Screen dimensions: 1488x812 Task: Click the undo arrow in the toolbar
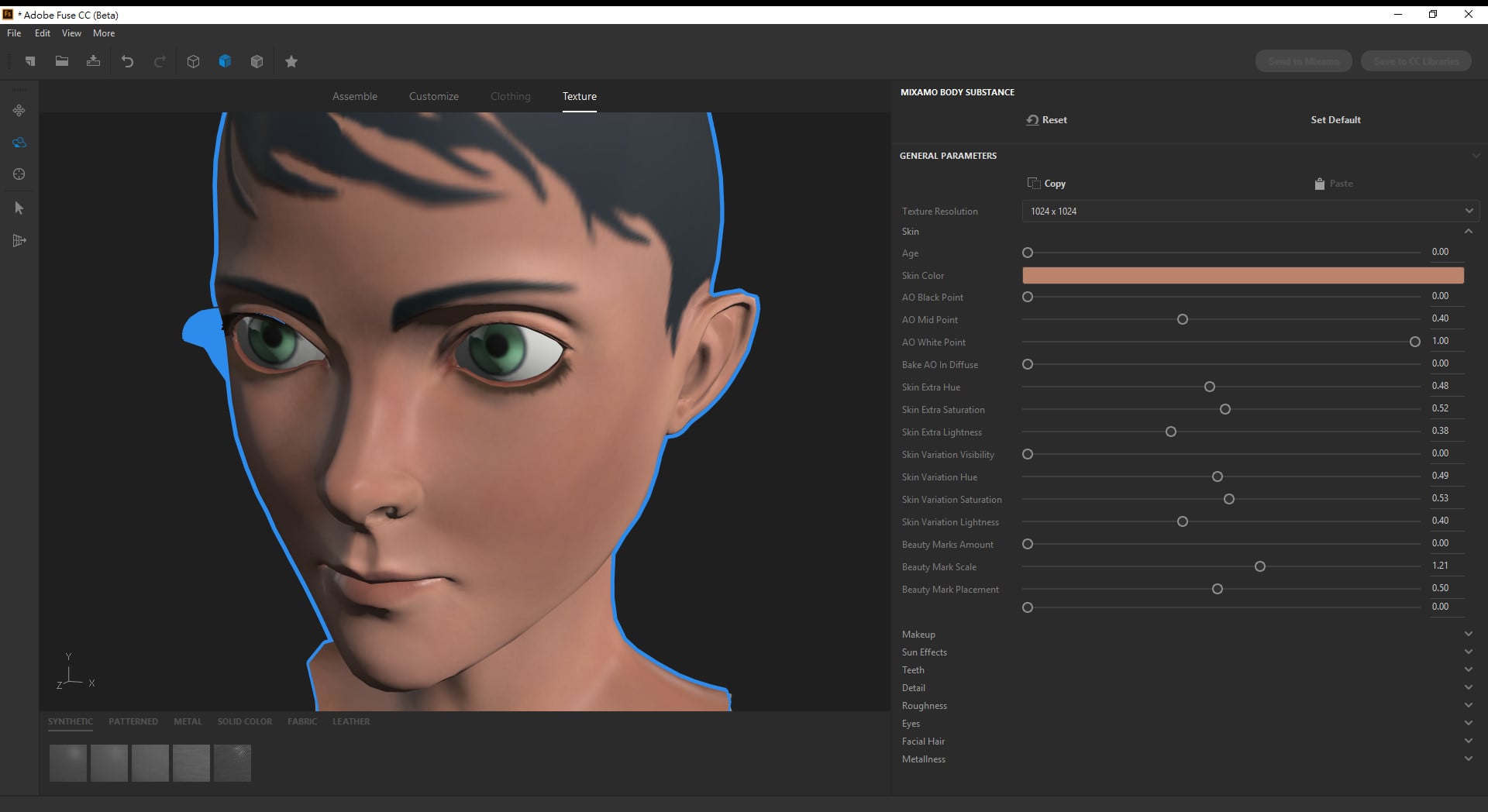128,61
